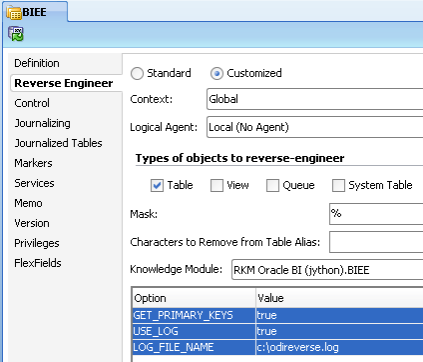Select the GET_PRIMARY_KEYS option row
The image size is (423, 362).
point(278,315)
